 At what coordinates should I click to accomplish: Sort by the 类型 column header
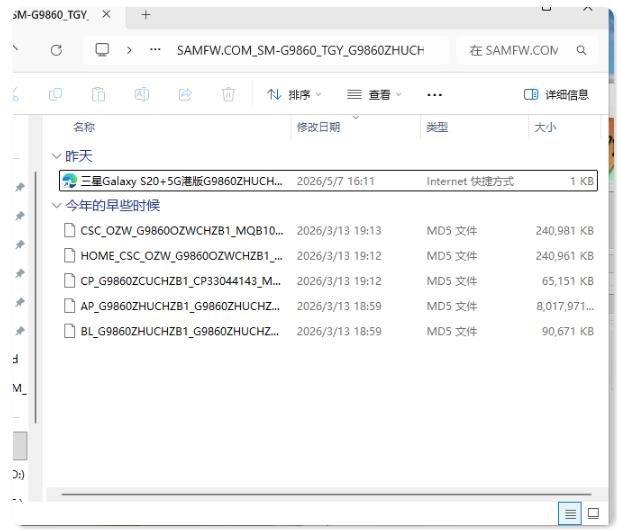[437, 127]
